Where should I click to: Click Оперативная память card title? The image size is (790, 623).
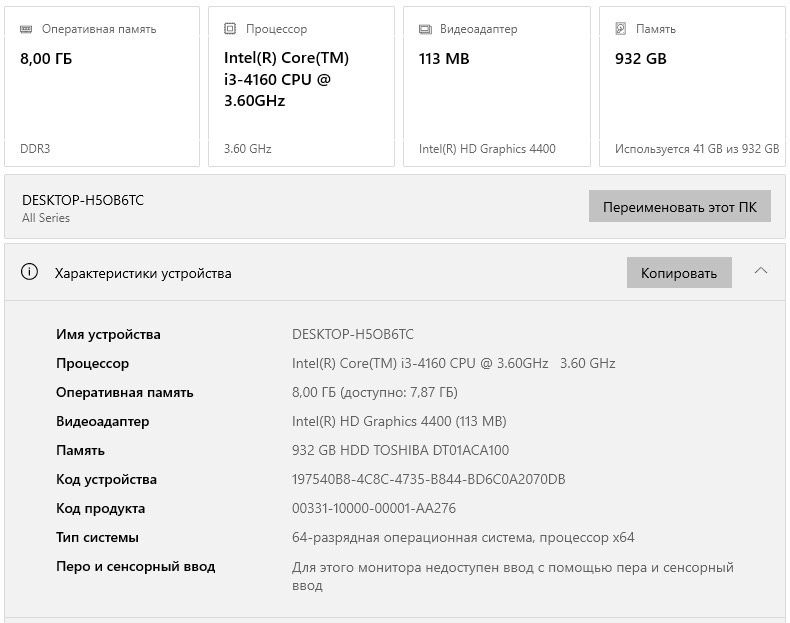pyautogui.click(x=99, y=29)
